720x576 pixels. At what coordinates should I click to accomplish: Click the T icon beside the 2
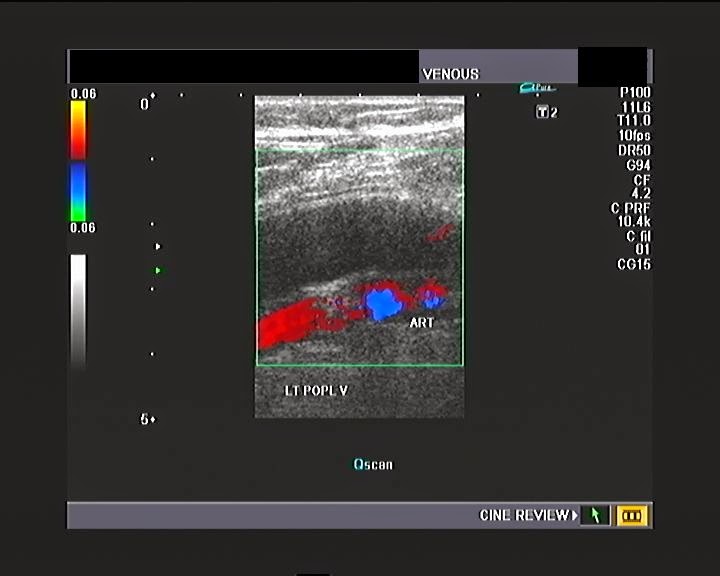tap(542, 112)
